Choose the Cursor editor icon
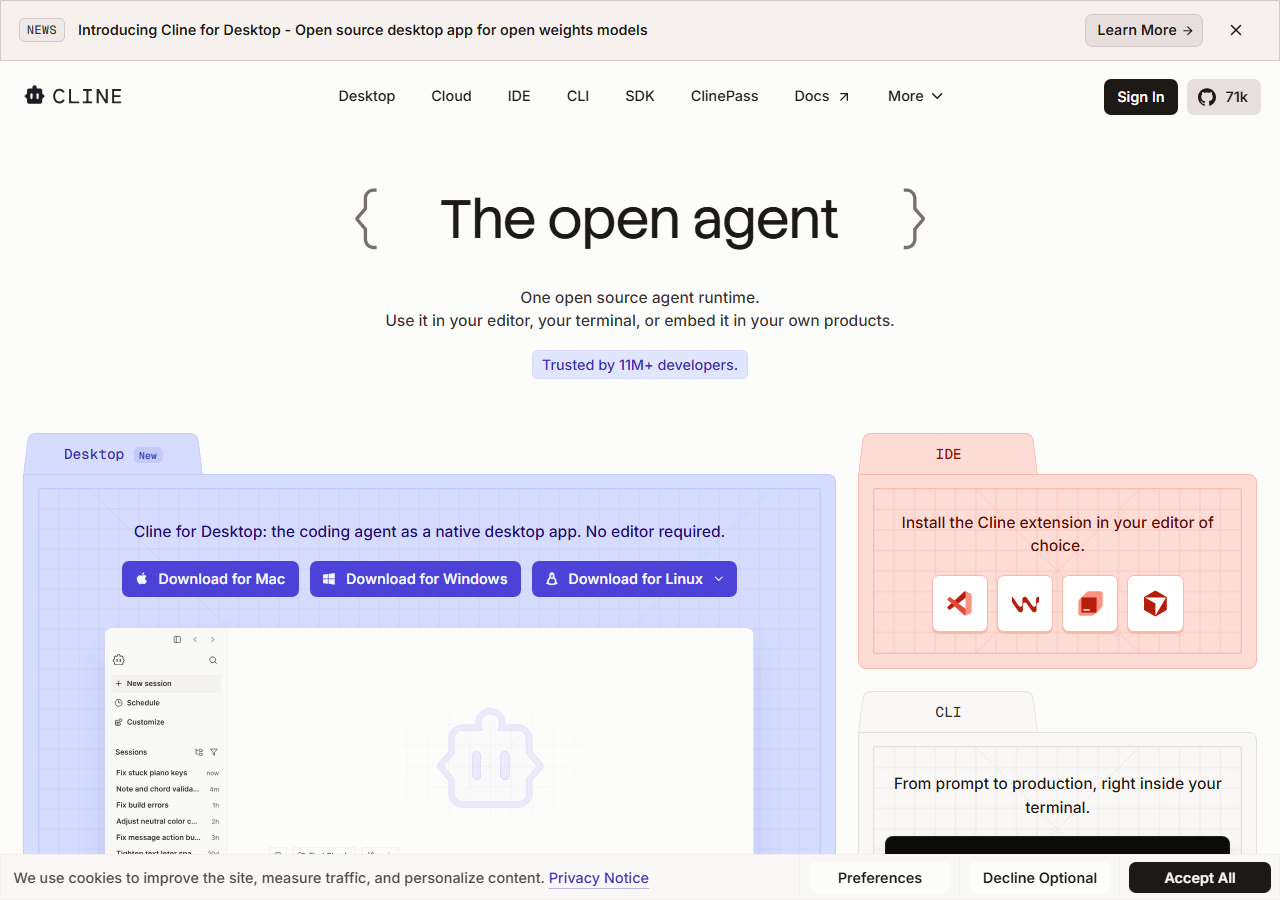Image resolution: width=1280 pixels, height=900 pixels. click(x=1155, y=603)
